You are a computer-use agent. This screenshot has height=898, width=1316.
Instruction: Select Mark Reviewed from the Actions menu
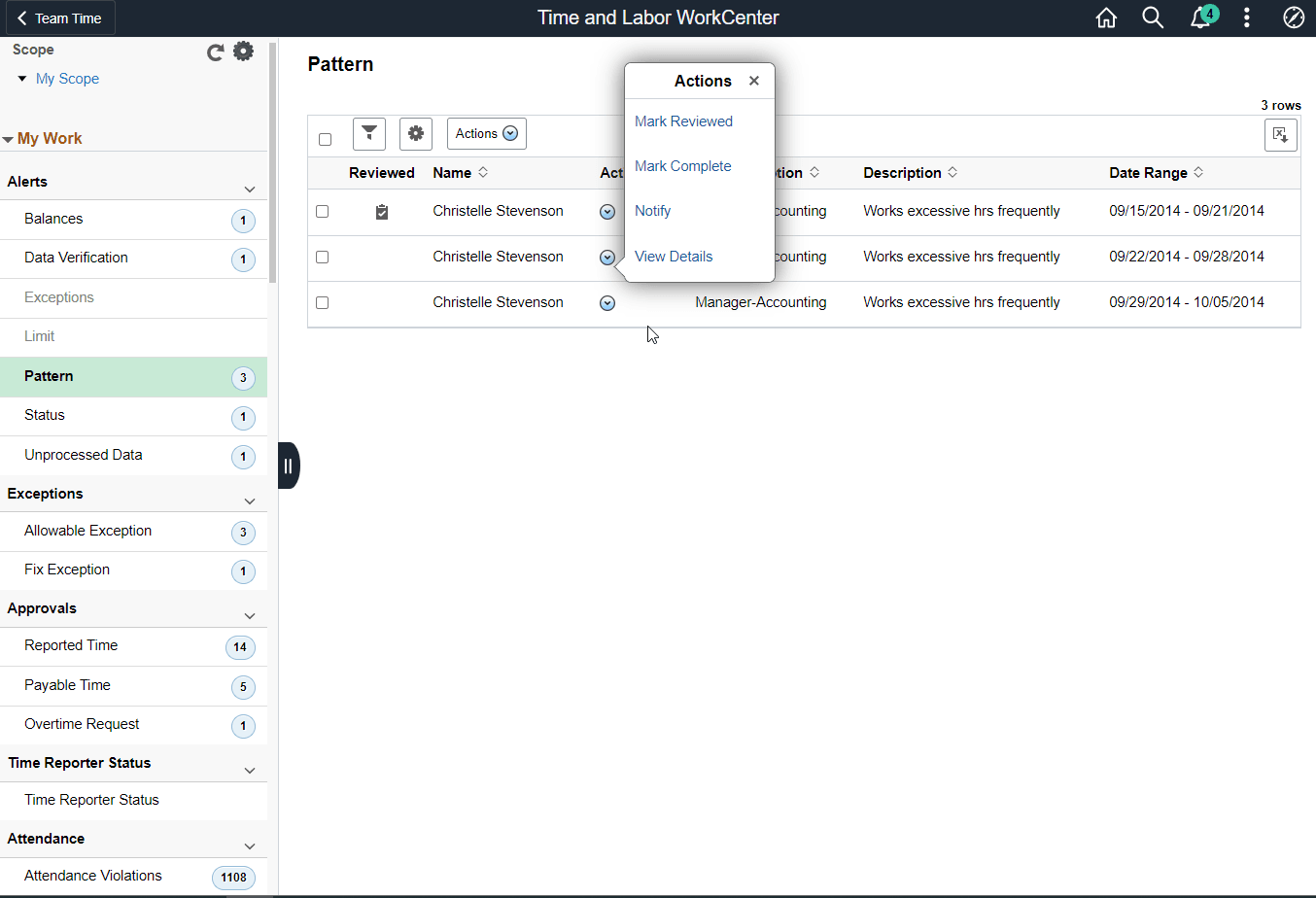683,121
